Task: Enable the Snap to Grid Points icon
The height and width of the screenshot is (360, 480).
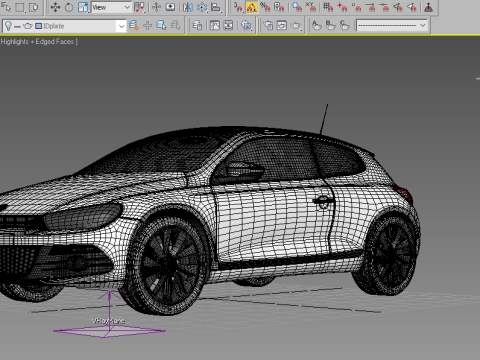Action: point(328,7)
